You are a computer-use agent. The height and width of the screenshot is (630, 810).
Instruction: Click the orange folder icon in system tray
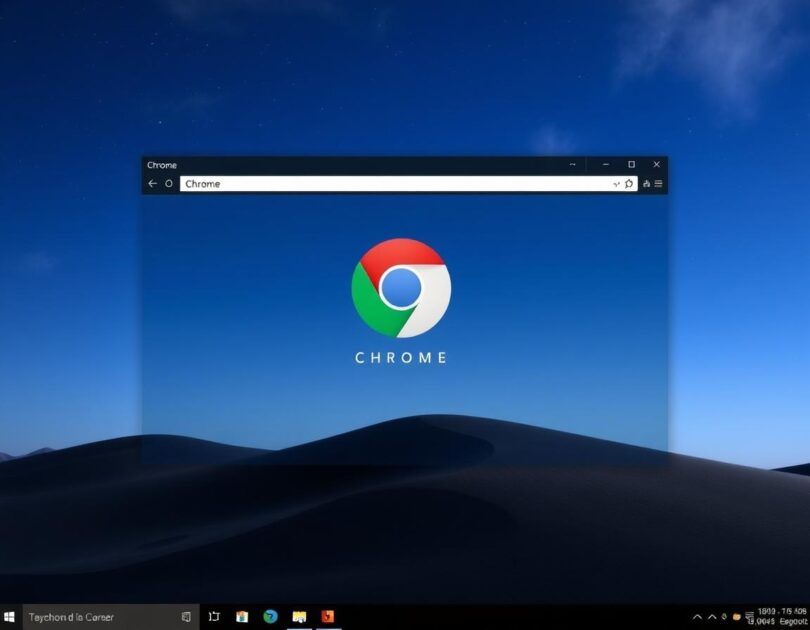pyautogui.click(x=737, y=617)
